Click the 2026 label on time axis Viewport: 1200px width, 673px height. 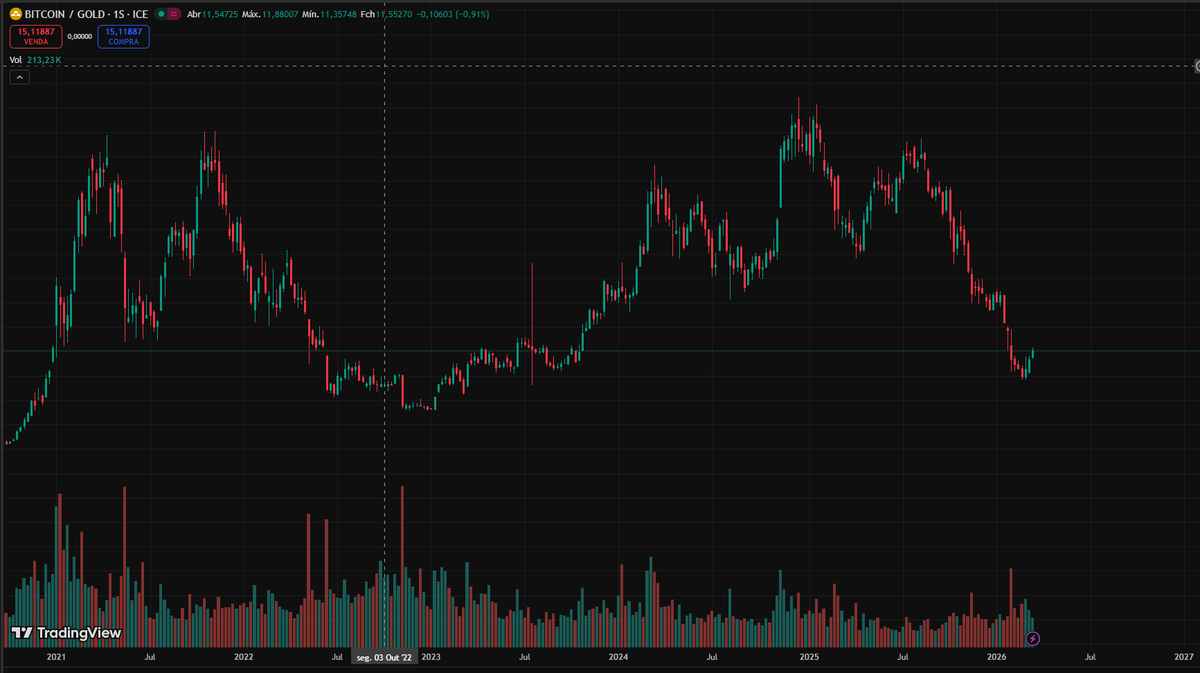click(996, 658)
